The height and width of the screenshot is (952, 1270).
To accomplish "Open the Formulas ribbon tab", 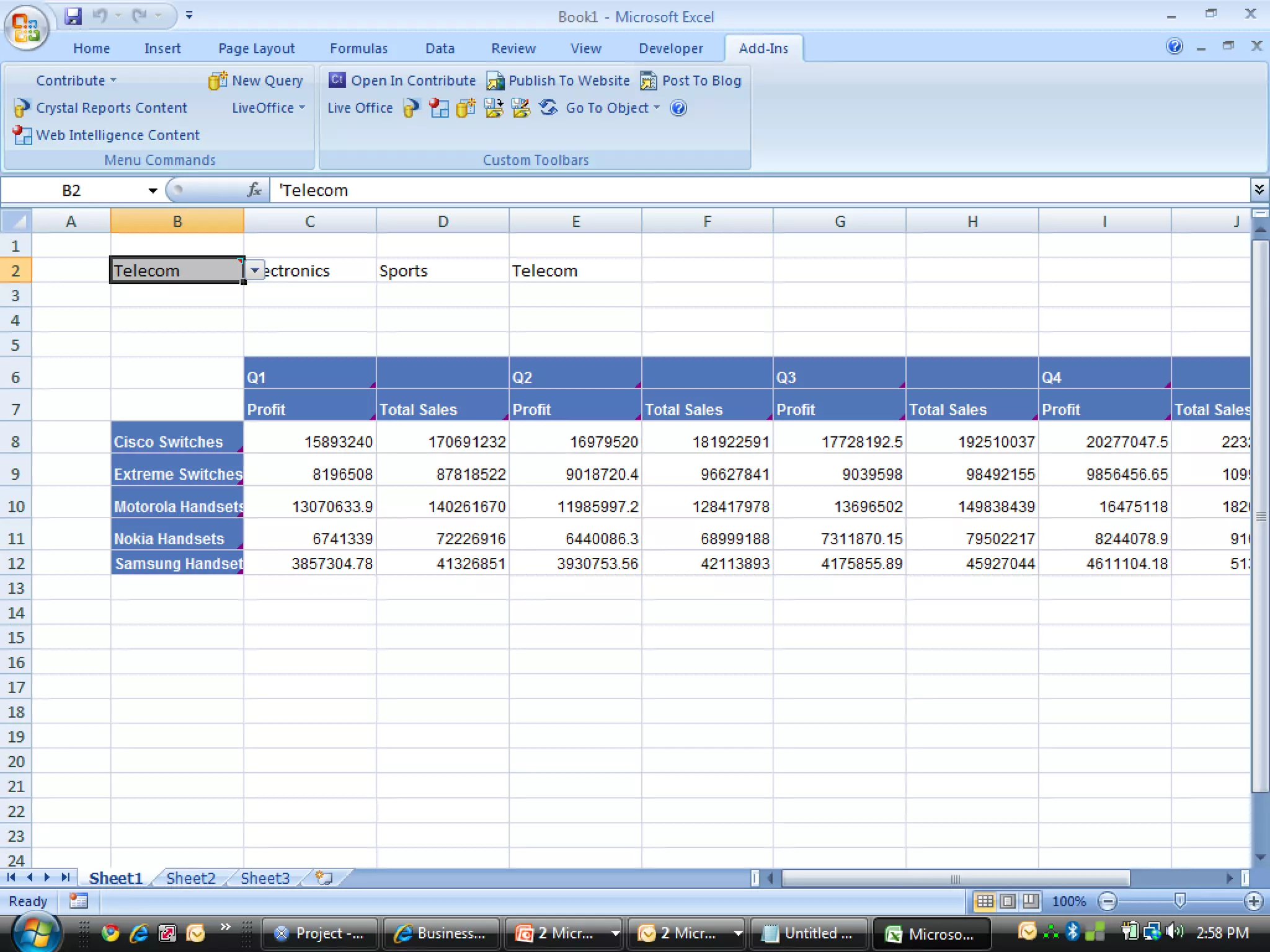I will [358, 48].
